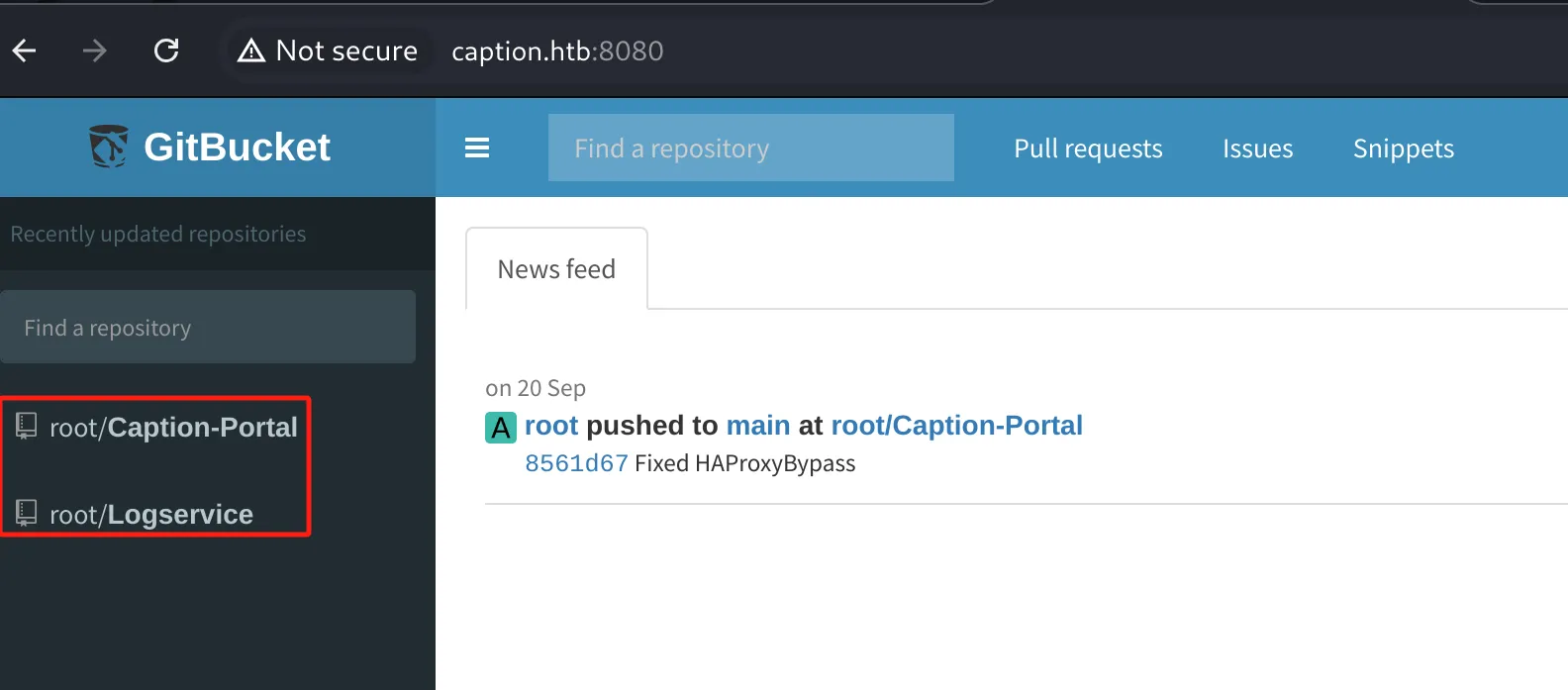The height and width of the screenshot is (690, 1568).
Task: Toggle the sidebar with hamburger menu icon
Action: coord(477,148)
